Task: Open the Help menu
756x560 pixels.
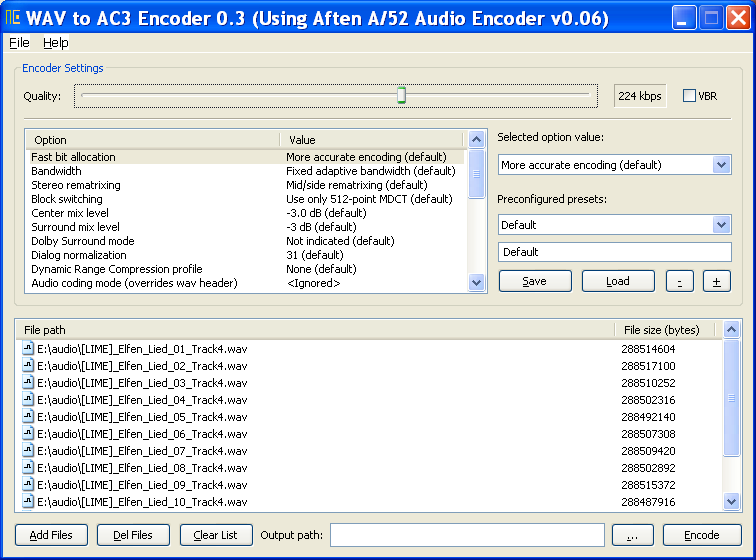Action: pyautogui.click(x=55, y=43)
